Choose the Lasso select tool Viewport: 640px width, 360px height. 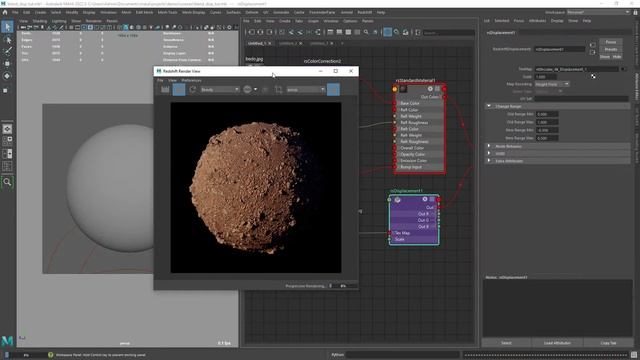pyautogui.click(x=7, y=40)
